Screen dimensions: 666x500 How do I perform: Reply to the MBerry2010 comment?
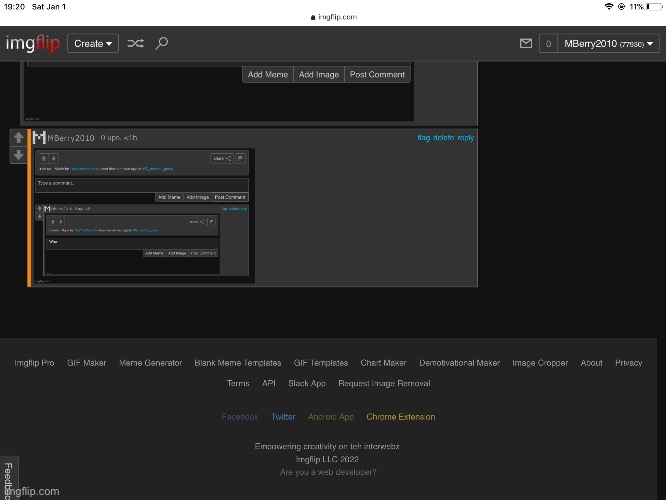466,138
